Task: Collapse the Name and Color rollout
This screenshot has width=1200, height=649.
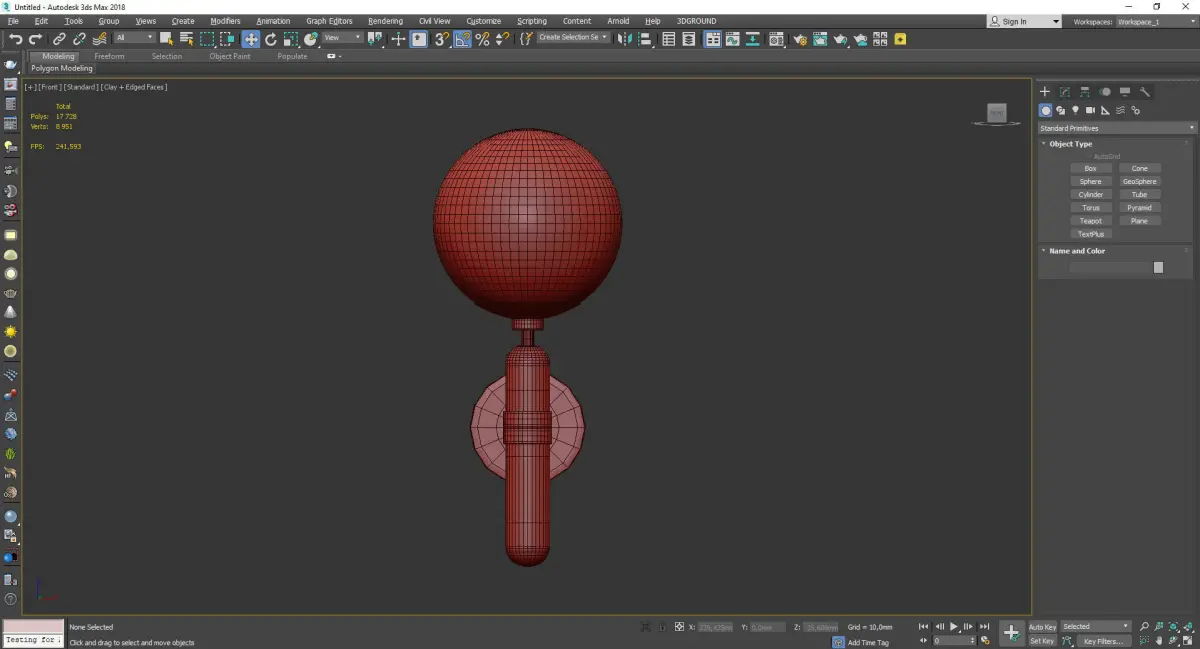Action: [1076, 251]
